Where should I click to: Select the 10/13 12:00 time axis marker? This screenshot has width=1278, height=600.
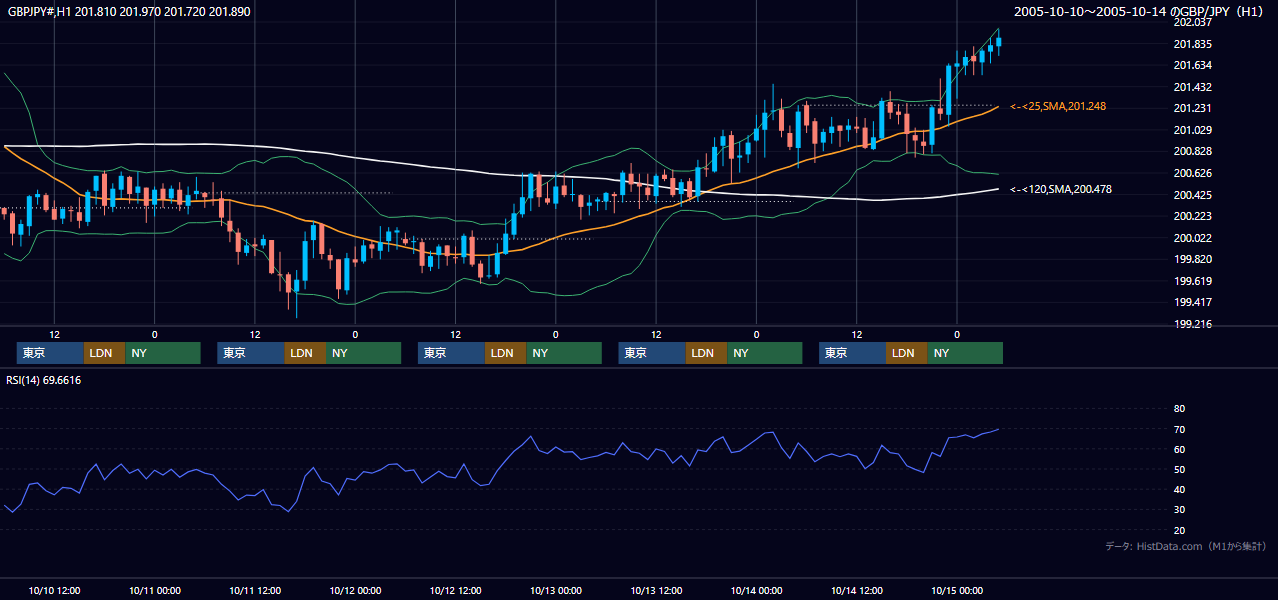(x=656, y=590)
